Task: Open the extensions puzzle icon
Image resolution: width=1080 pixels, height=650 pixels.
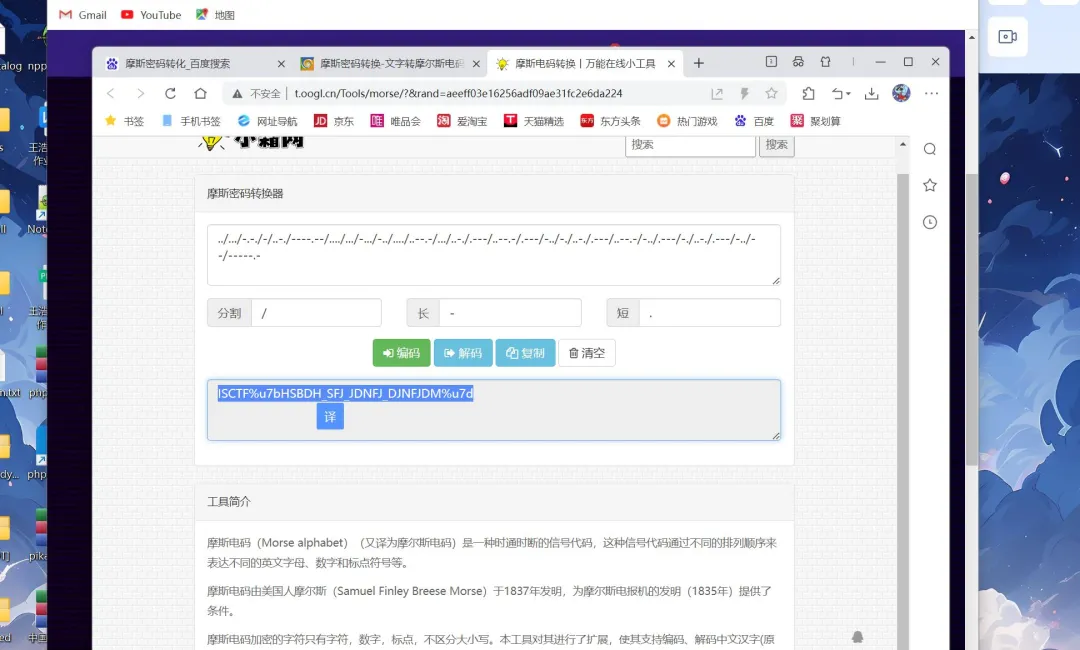Action: (x=809, y=93)
